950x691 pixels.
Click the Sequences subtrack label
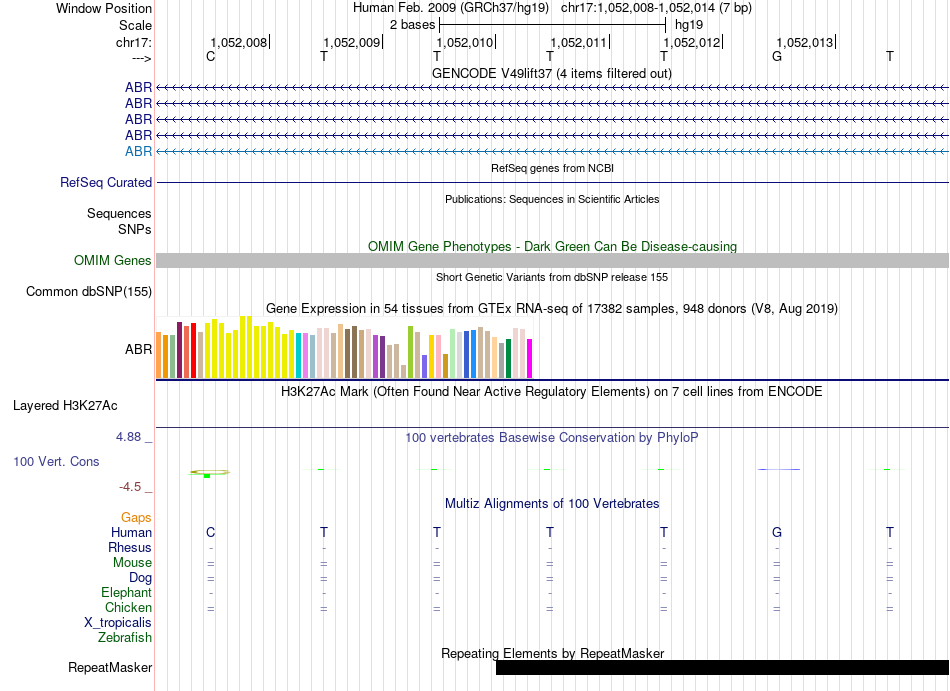[x=119, y=213]
